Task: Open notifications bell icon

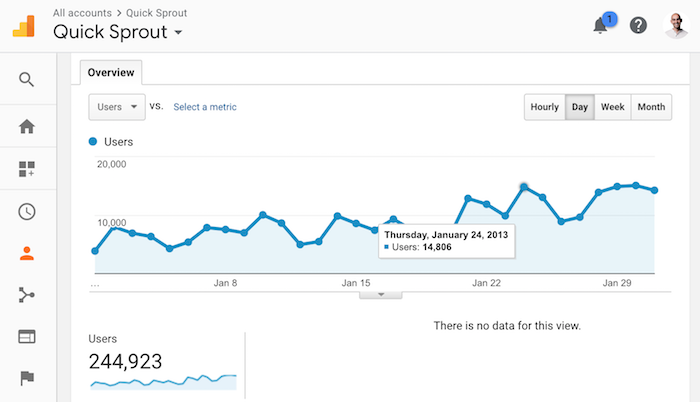Action: coord(600,26)
